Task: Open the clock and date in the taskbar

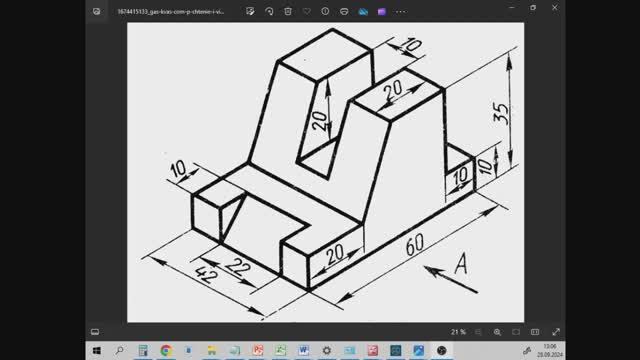Action: click(550, 351)
